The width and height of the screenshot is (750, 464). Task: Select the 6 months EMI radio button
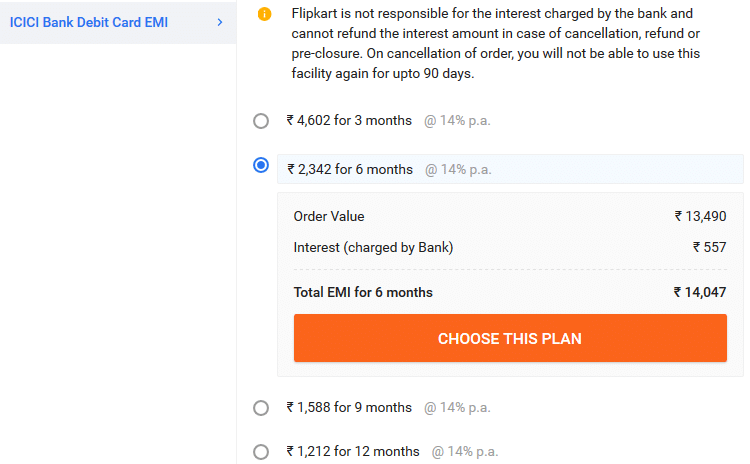tap(261, 166)
